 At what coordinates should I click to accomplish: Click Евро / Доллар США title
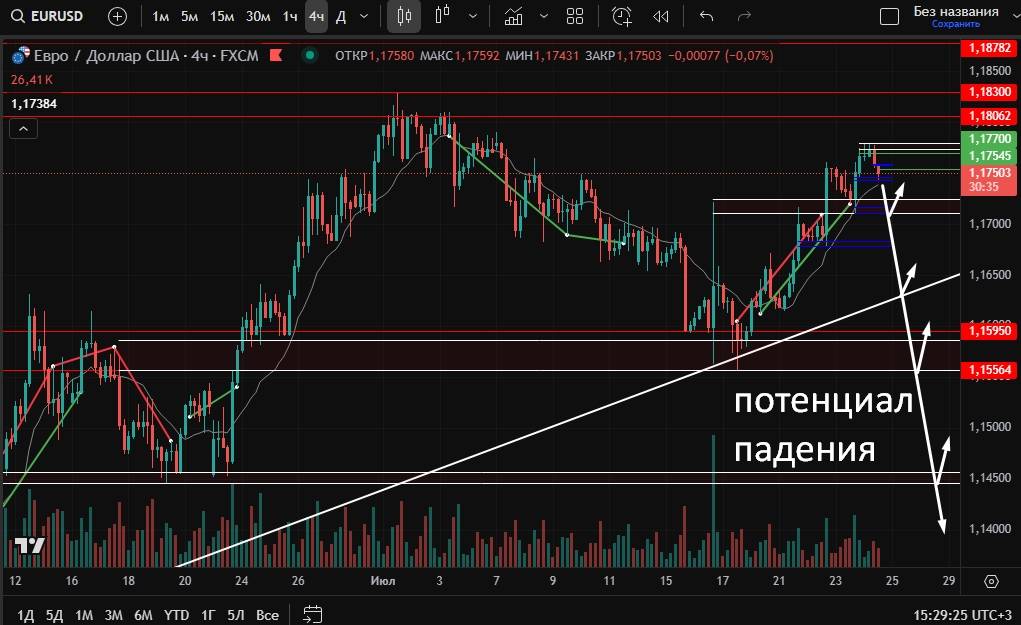(106, 55)
